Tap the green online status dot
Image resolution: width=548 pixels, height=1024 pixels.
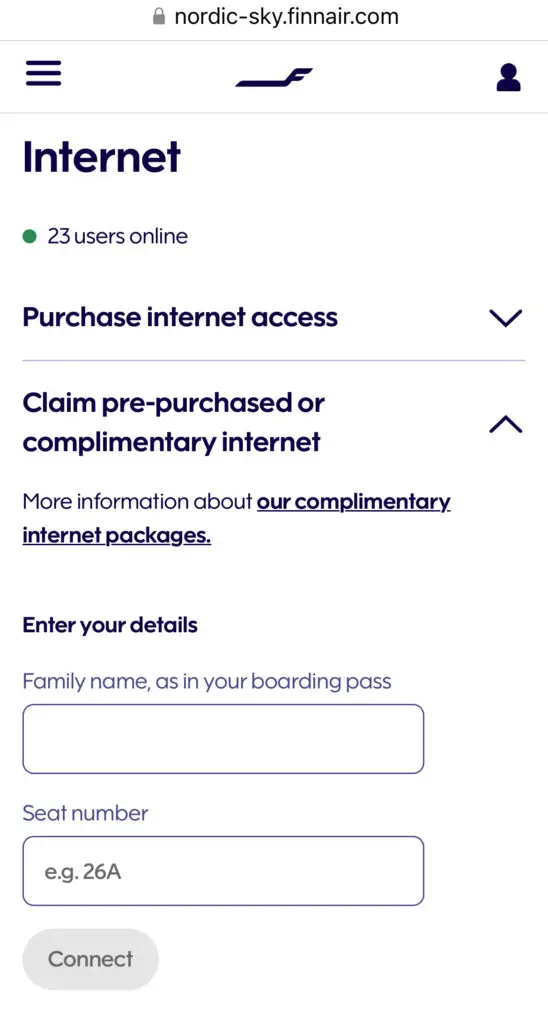pos(29,236)
